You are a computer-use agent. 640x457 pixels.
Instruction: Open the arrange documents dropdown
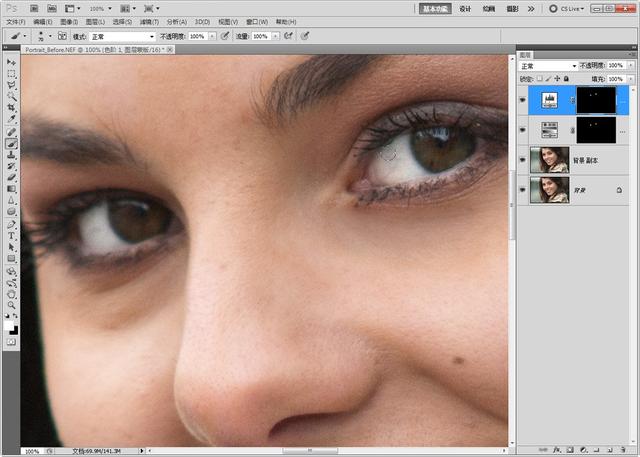coord(128,9)
